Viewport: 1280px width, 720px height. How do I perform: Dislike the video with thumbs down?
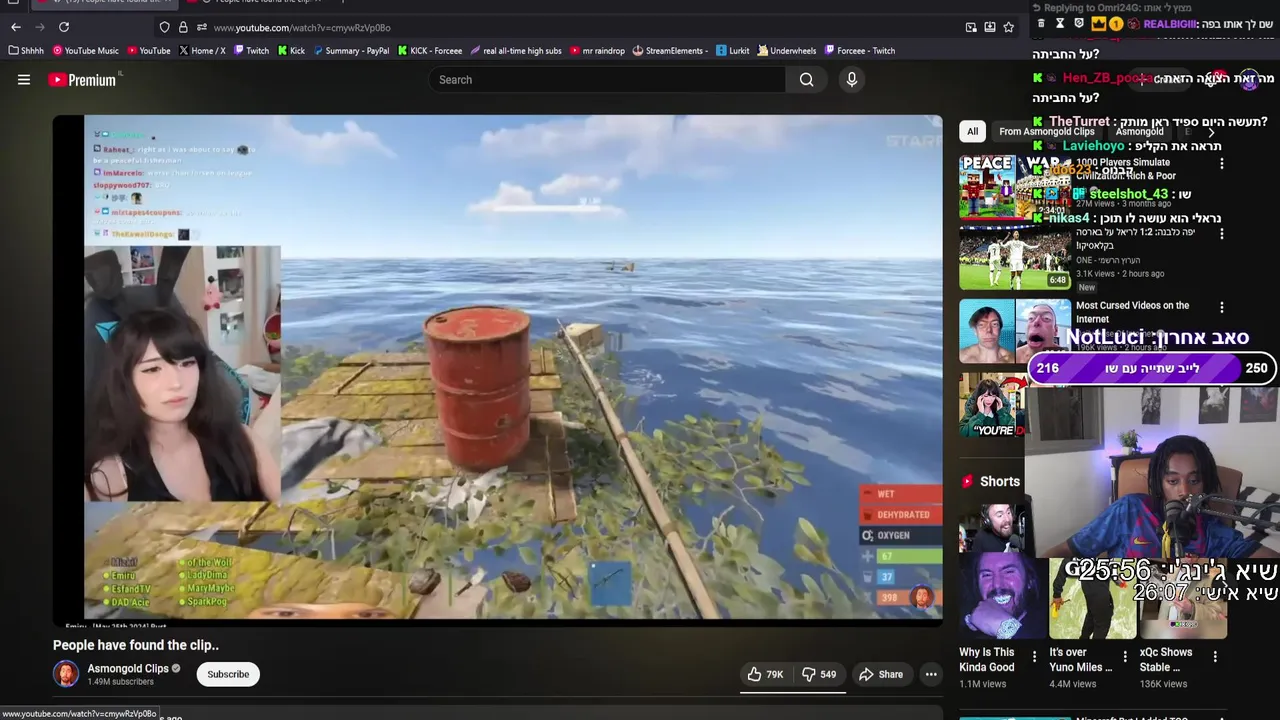coord(820,674)
